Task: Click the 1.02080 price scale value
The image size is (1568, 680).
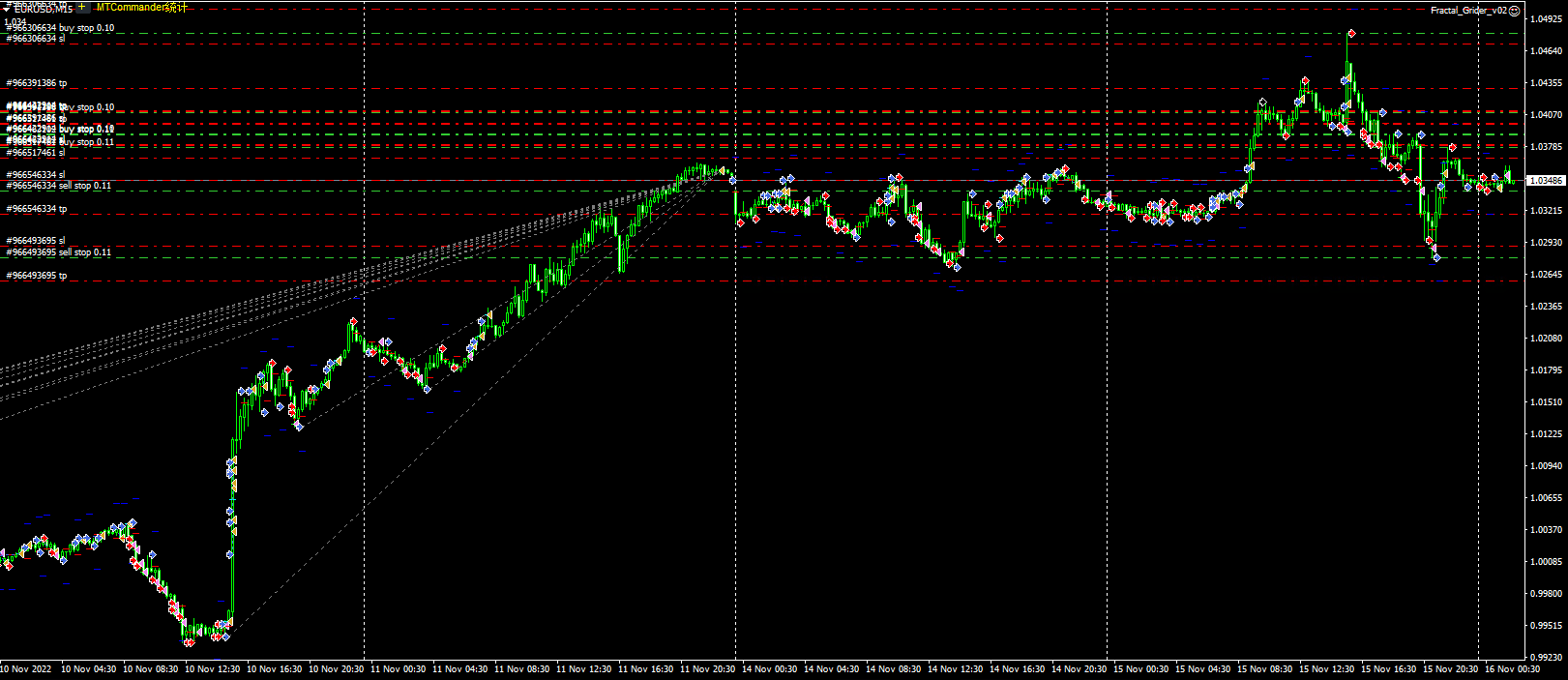Action: click(x=1546, y=339)
